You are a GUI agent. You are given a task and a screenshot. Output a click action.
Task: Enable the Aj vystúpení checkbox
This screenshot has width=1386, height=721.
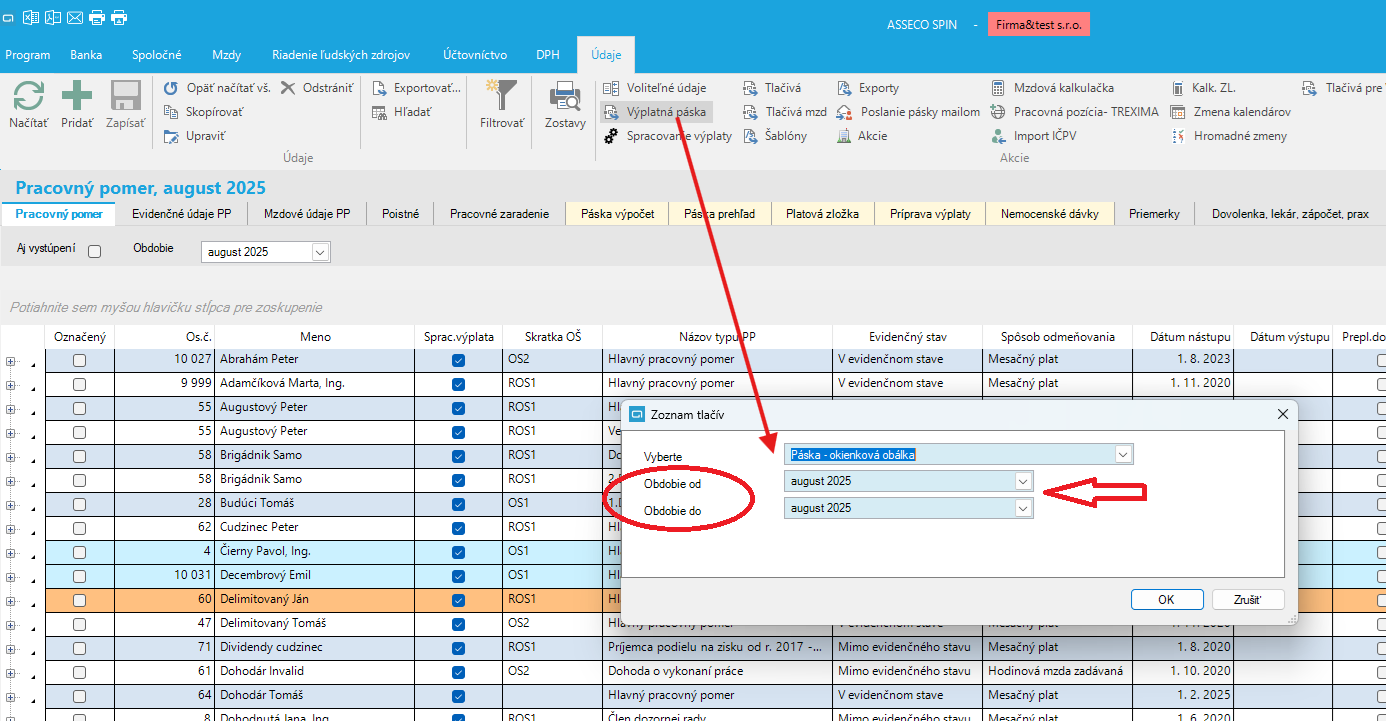(95, 252)
